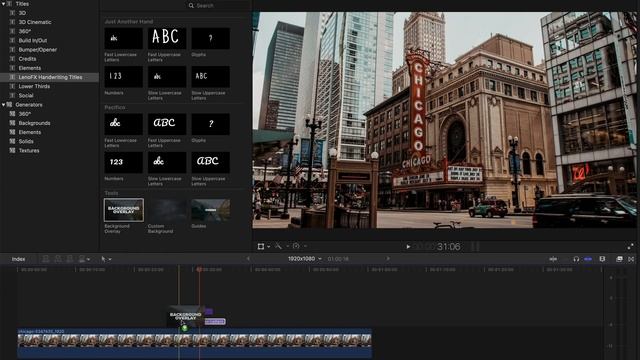The image size is (640, 360).
Task: Collapse the Generators category disclosure triangle
Action: [x=3, y=105]
